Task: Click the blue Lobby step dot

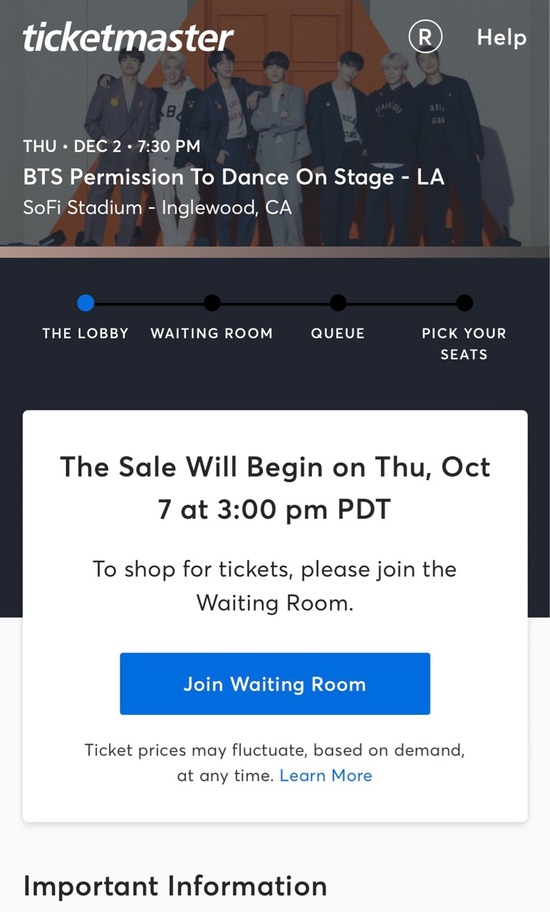Action: point(85,302)
